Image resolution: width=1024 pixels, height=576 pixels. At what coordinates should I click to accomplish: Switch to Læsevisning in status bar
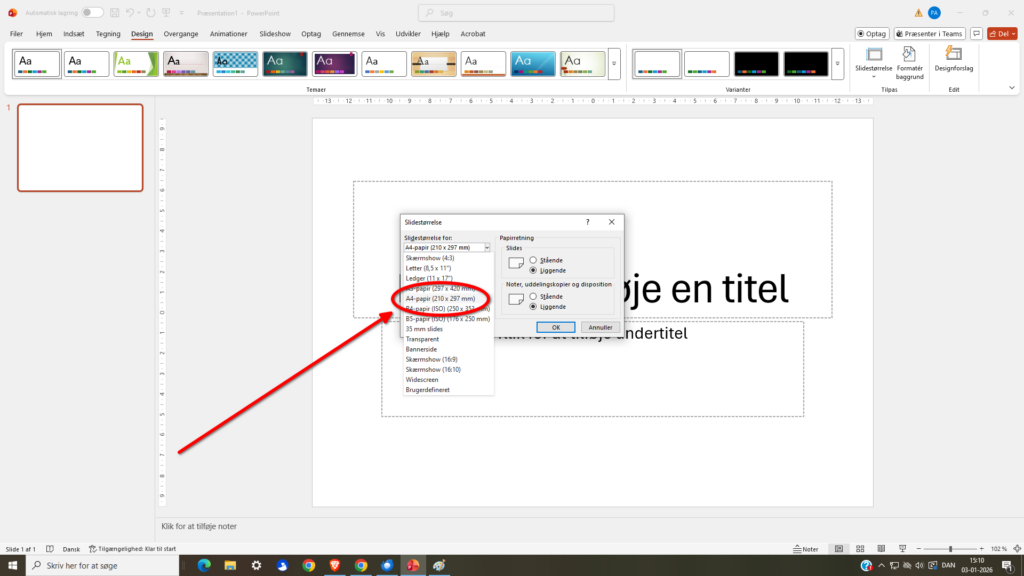pyautogui.click(x=881, y=548)
